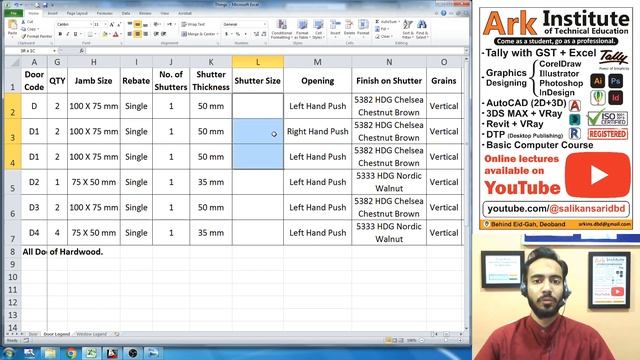Click the Undo icon in Quick Access Toolbar

click(16, 5)
